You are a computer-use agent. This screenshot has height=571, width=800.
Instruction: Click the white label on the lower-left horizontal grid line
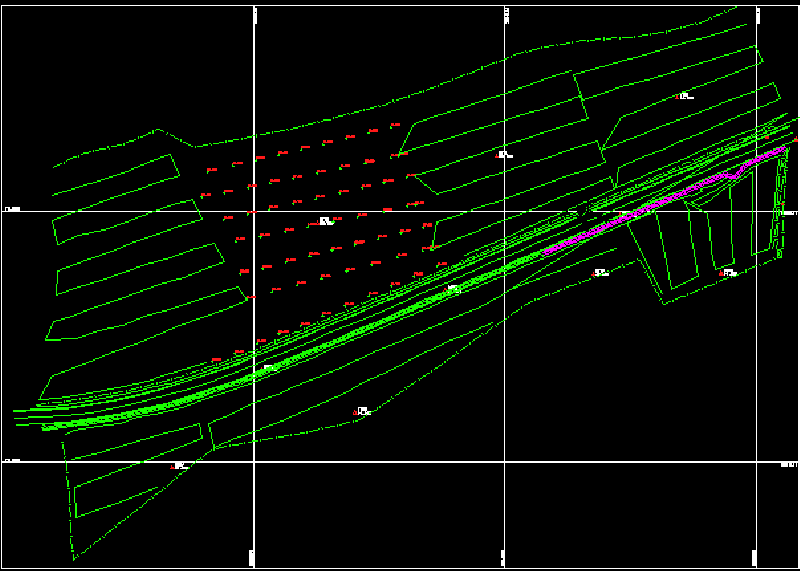click(x=180, y=465)
